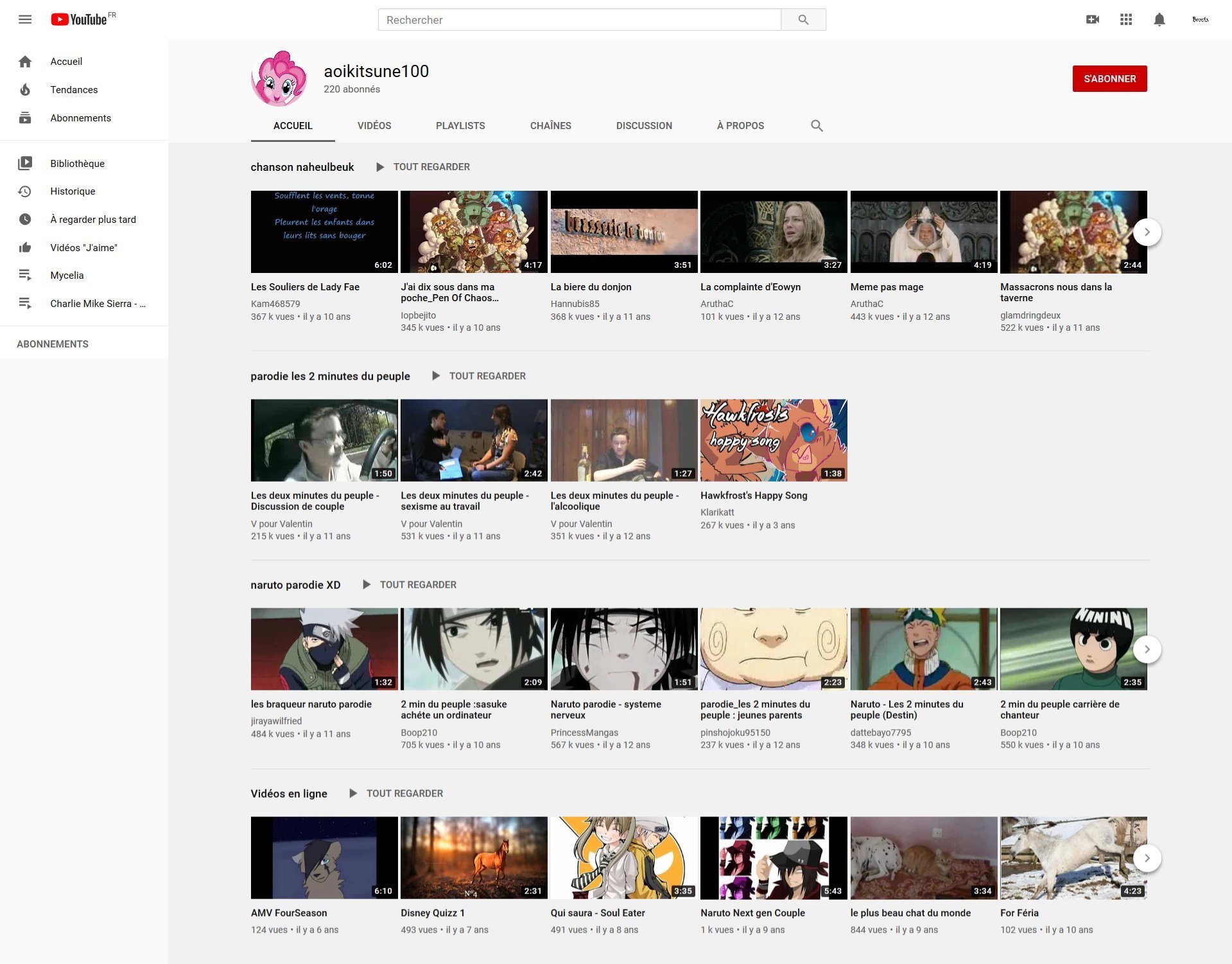Switch to the VIDÉOS tab
The height and width of the screenshot is (964, 1232).
(x=374, y=126)
